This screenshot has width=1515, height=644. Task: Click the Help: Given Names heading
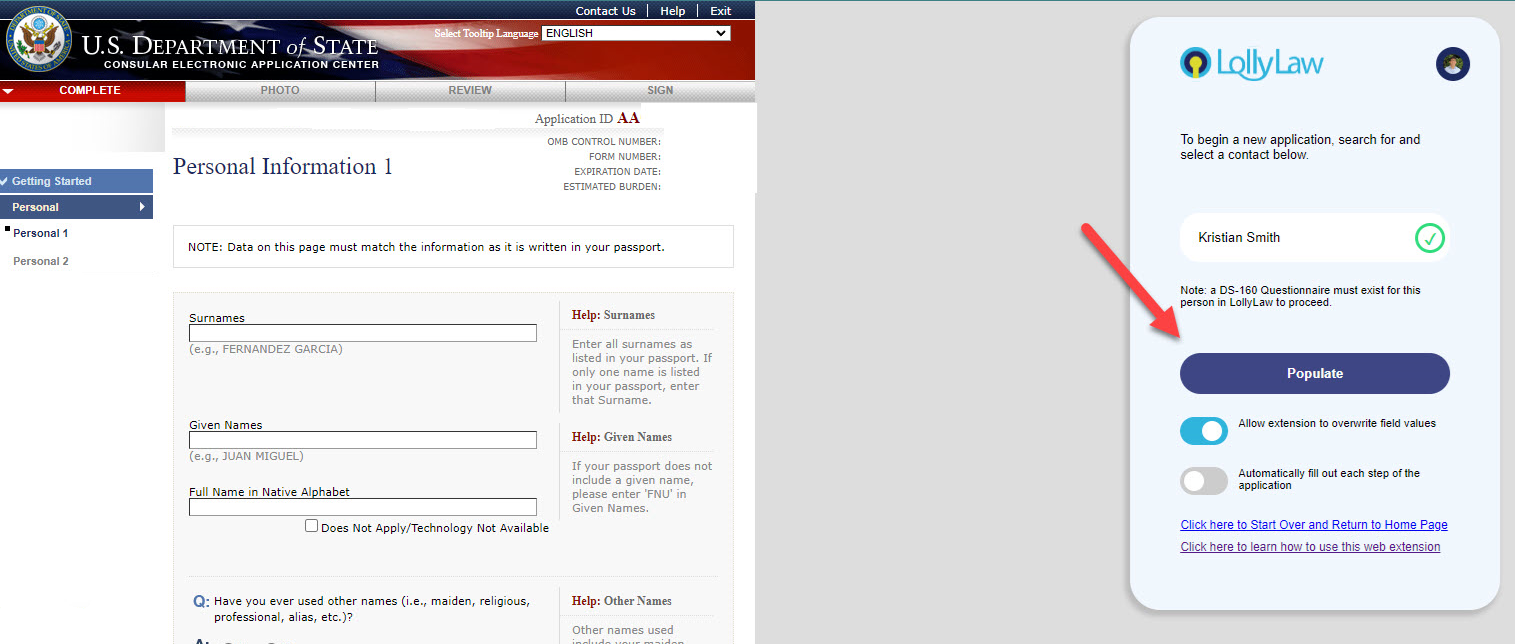(x=622, y=437)
